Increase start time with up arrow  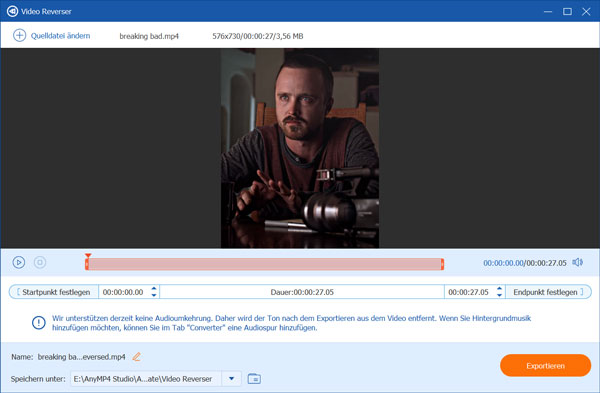[x=154, y=289]
